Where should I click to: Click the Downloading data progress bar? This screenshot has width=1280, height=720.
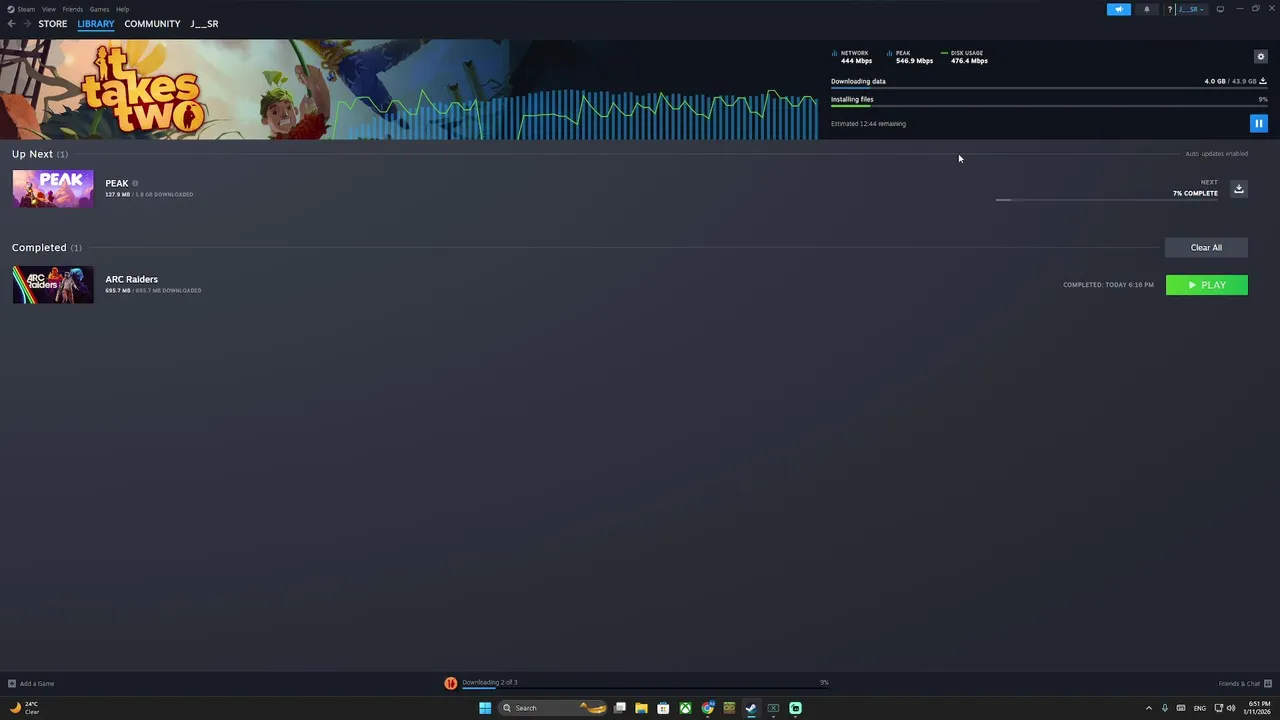pos(1049,88)
